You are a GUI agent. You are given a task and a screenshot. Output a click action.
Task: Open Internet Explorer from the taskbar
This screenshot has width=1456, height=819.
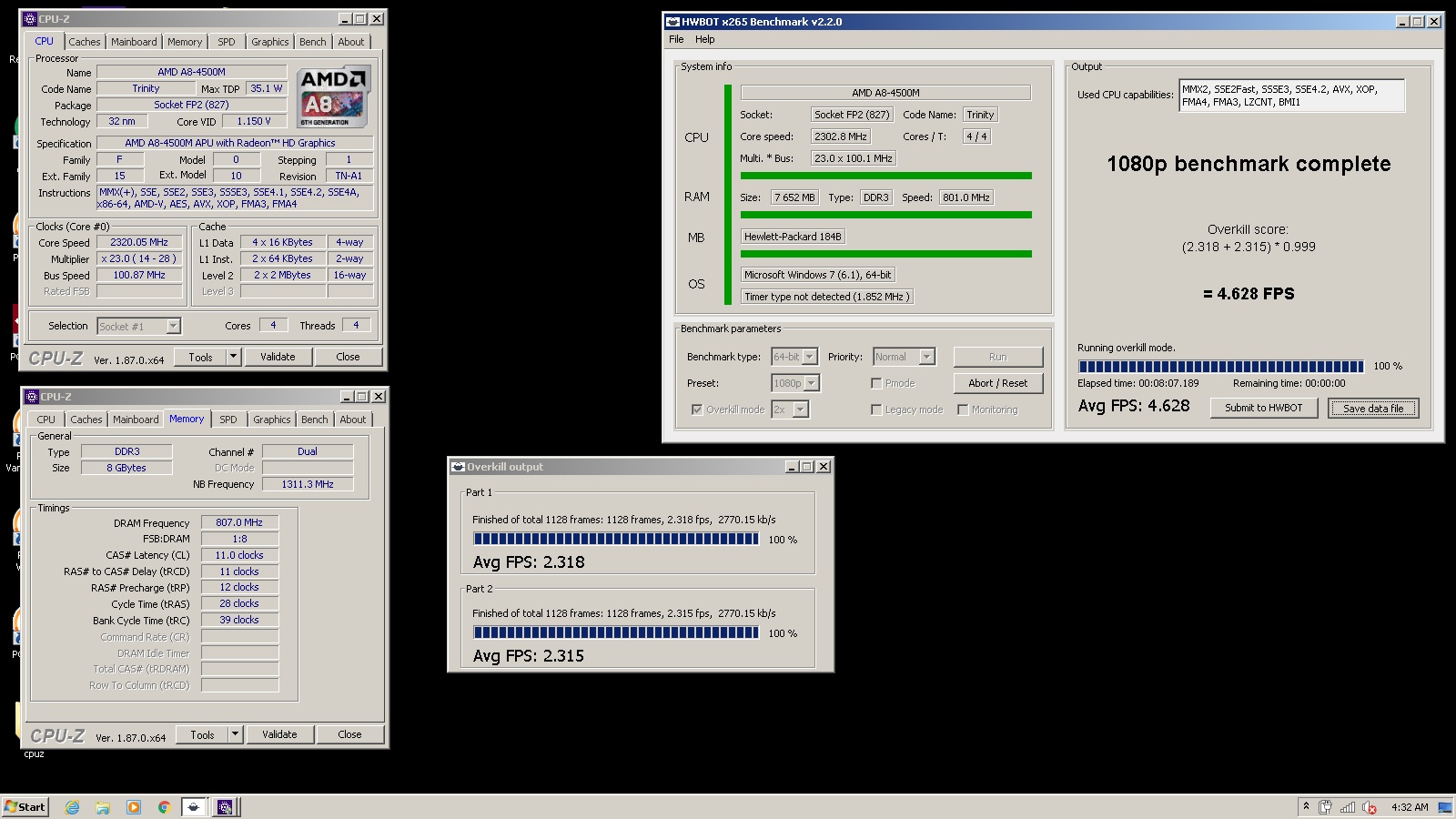72,807
